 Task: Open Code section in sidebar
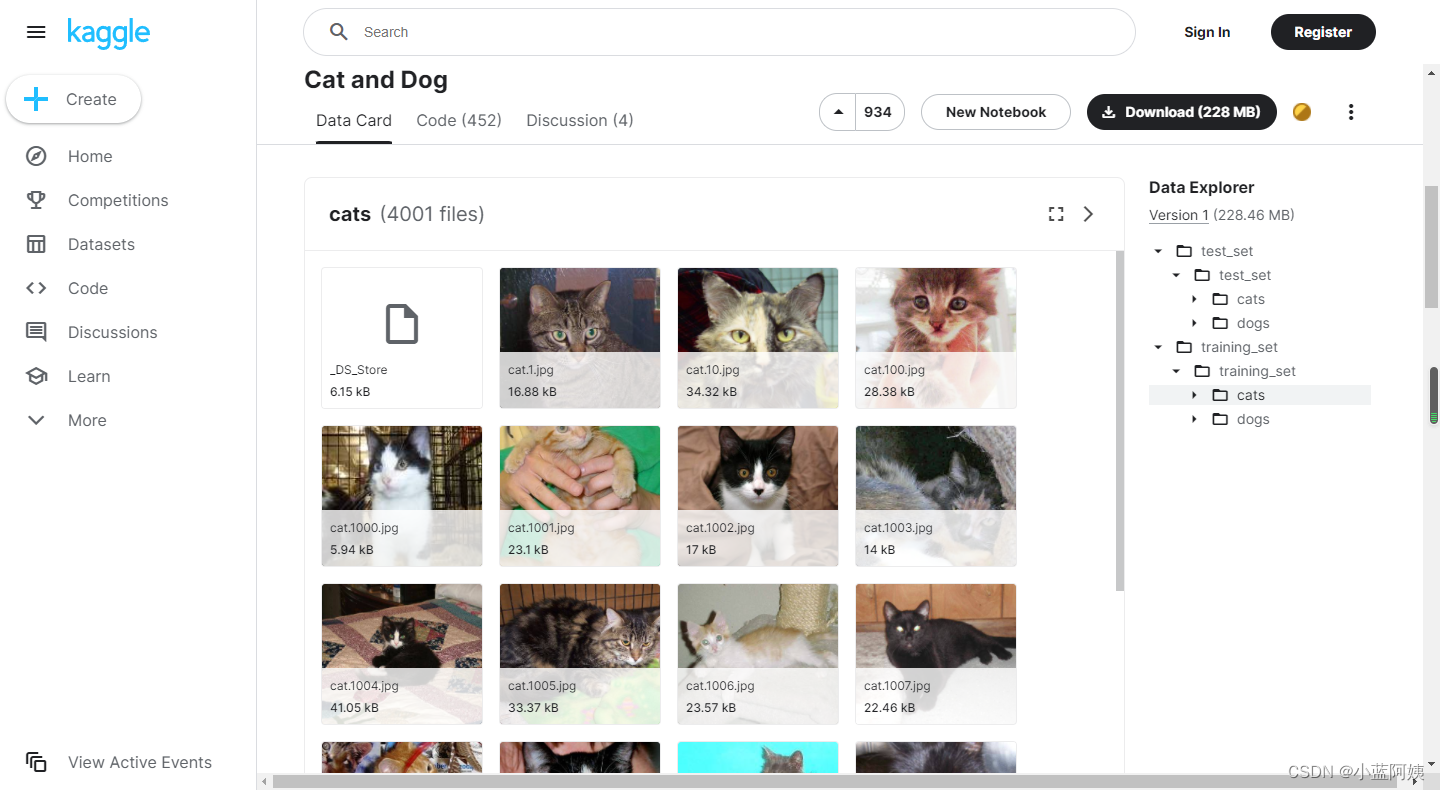tap(88, 288)
